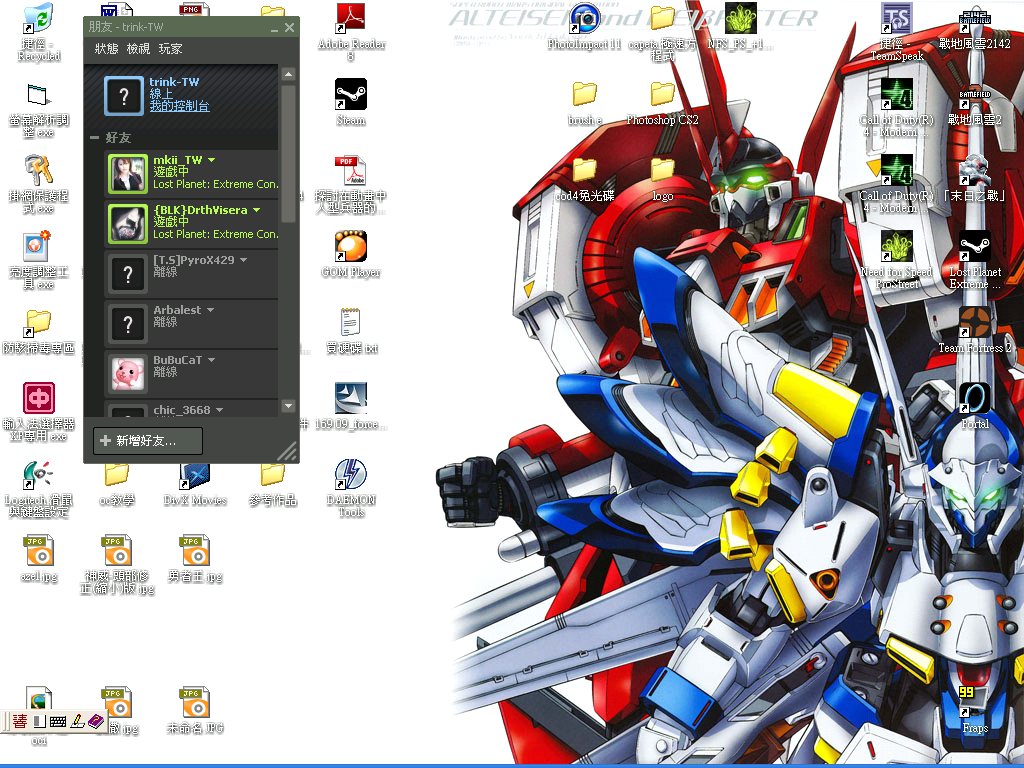This screenshot has height=768, width=1024.
Task: Open the 我的控制台 link
Action: coord(179,106)
